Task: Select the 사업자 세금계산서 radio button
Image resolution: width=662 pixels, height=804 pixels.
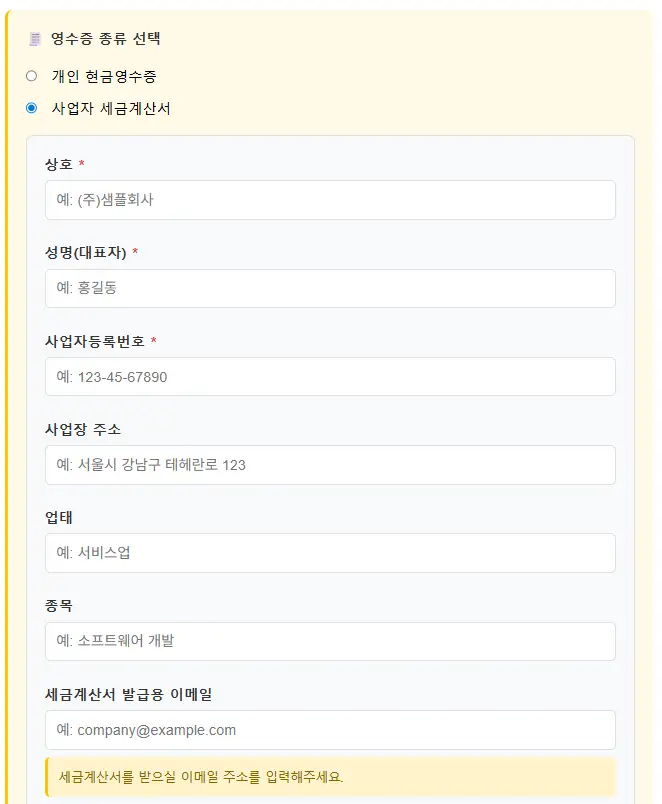Action: [x=30, y=109]
